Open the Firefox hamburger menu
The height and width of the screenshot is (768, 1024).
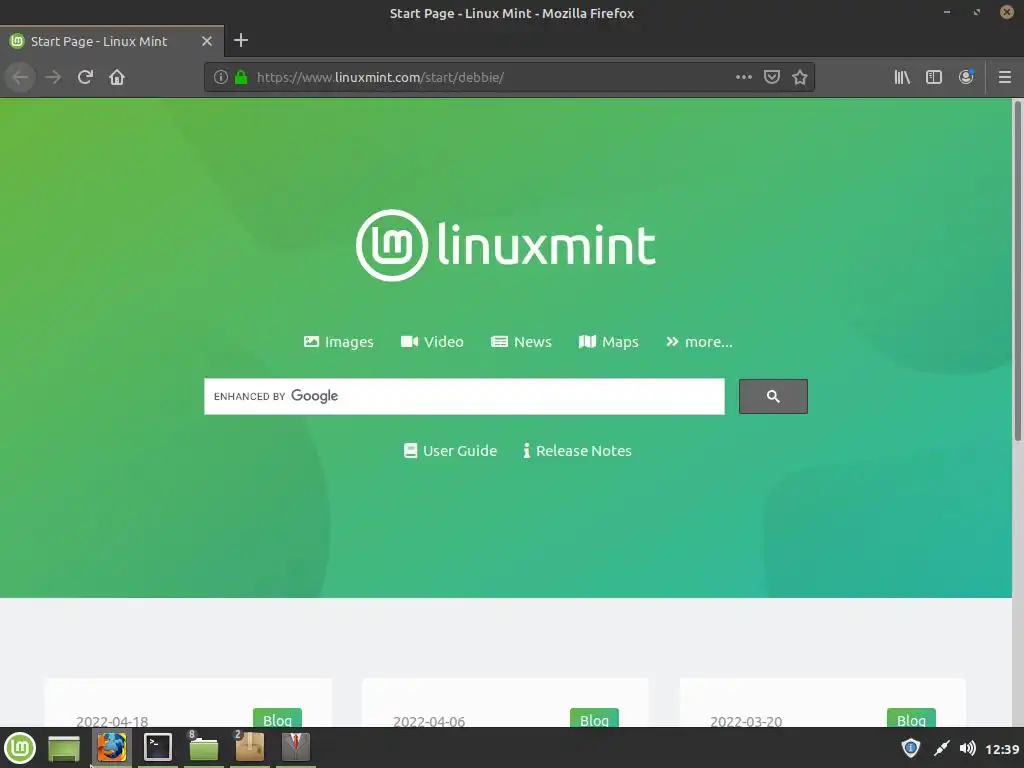[1005, 77]
